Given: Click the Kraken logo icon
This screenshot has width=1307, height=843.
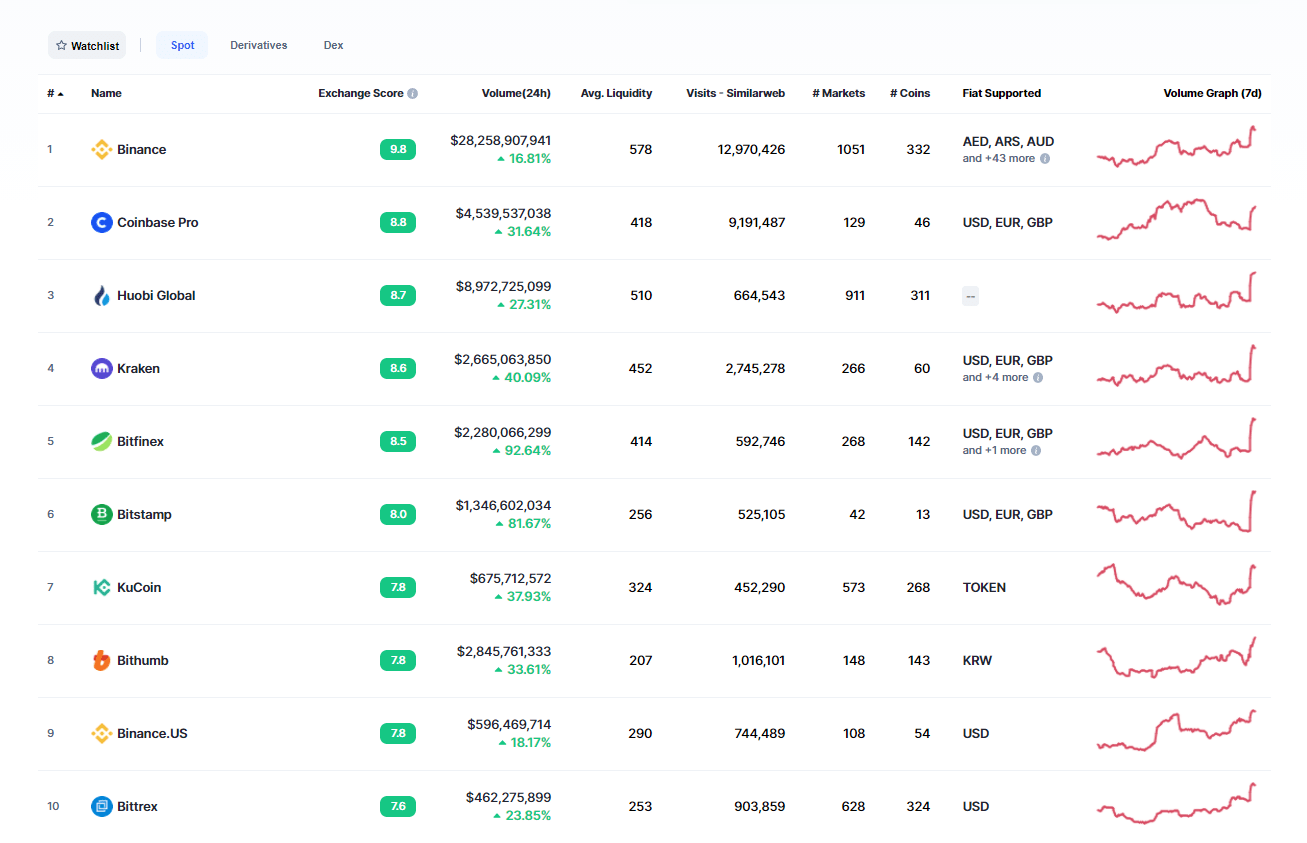Looking at the screenshot, I should (x=101, y=368).
